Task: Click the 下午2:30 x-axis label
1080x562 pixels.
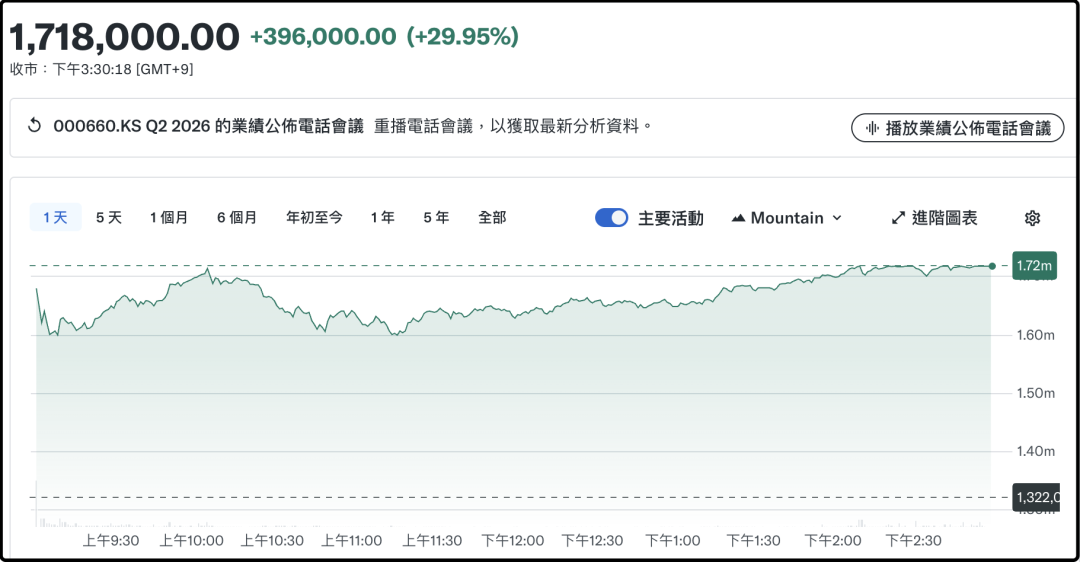Action: point(913,541)
